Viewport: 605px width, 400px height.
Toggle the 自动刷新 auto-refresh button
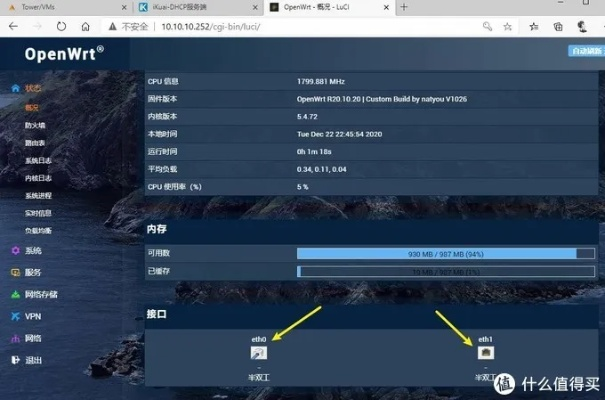tap(586, 51)
